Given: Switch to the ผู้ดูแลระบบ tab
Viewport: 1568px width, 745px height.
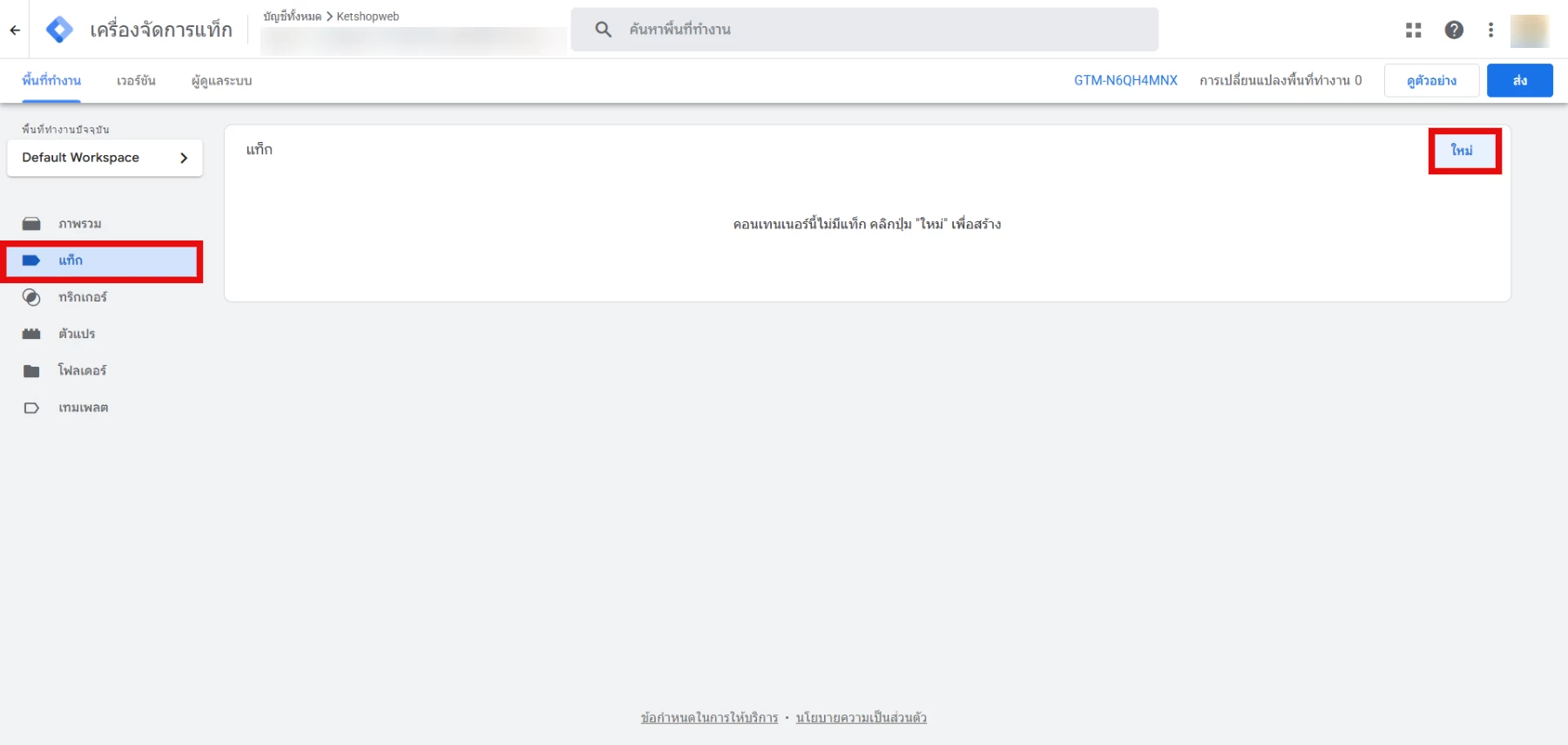Looking at the screenshot, I should tap(221, 81).
